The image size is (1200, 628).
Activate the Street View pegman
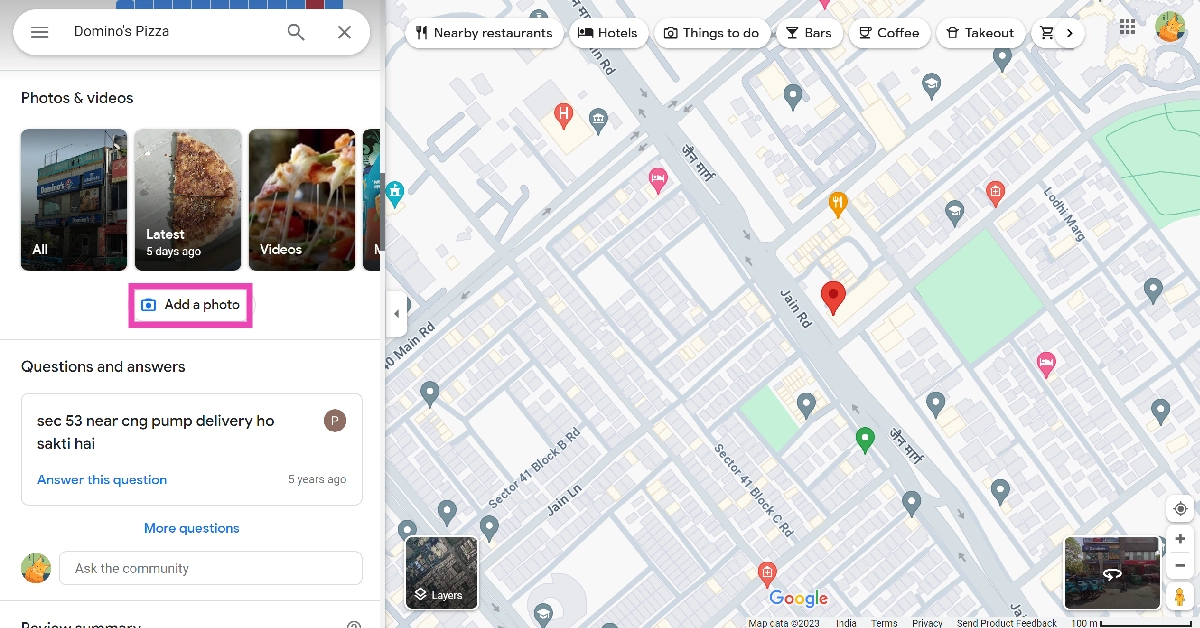click(1180, 597)
